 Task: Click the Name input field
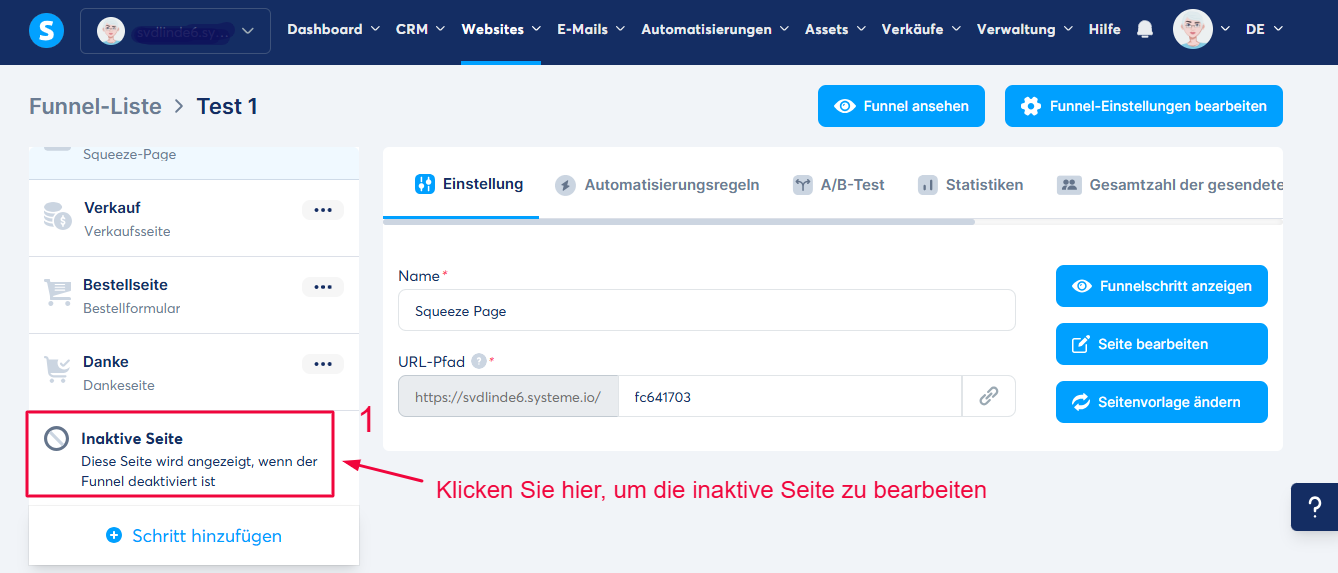[x=706, y=311]
